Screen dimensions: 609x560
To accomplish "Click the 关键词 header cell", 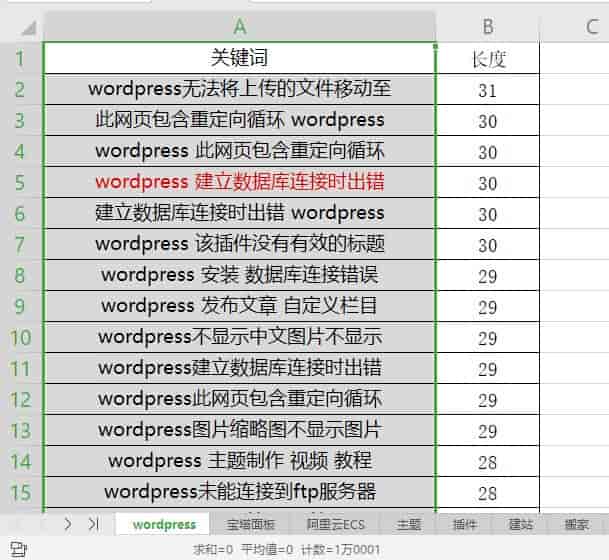I will pos(240,59).
